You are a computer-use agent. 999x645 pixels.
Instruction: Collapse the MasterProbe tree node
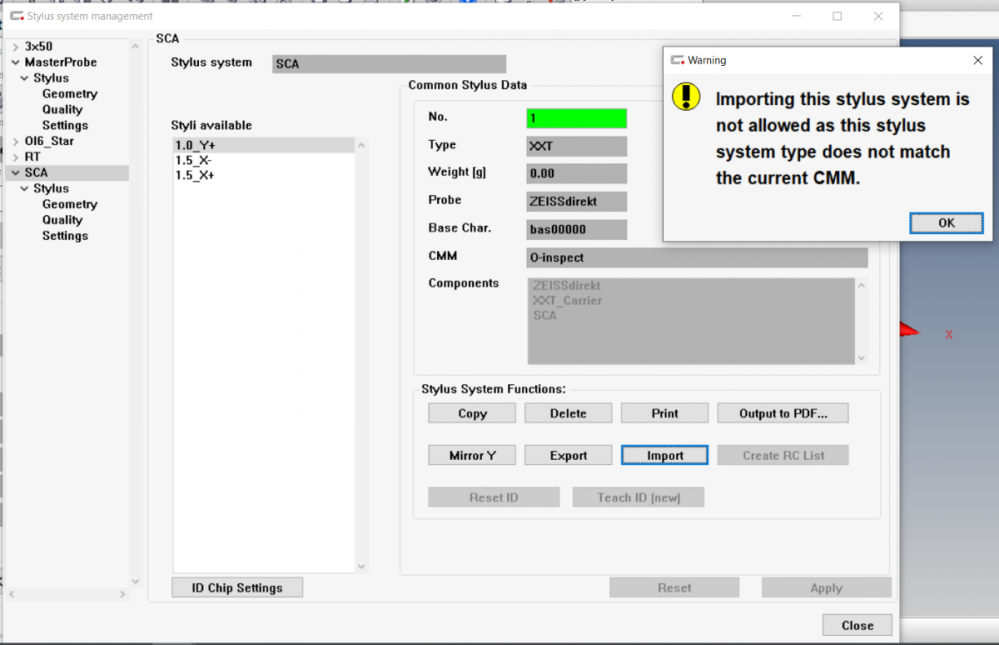pos(15,63)
